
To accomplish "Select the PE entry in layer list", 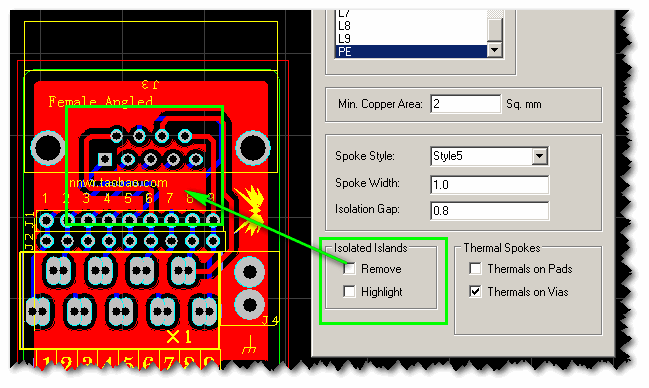I will (411, 51).
